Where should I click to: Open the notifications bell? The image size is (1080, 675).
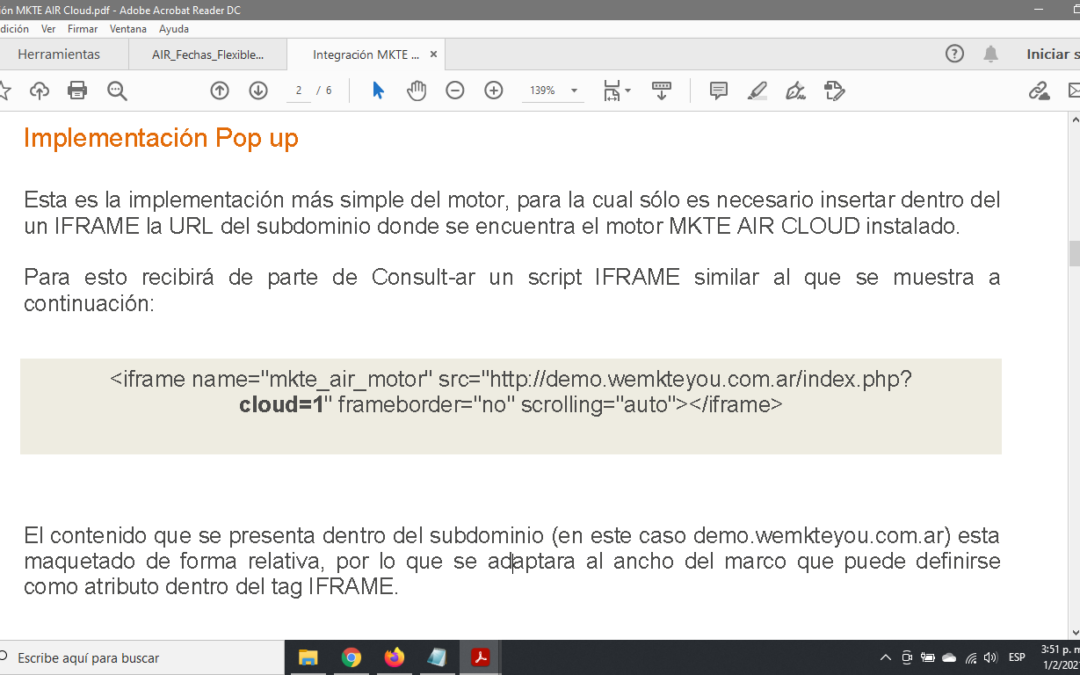coord(990,54)
